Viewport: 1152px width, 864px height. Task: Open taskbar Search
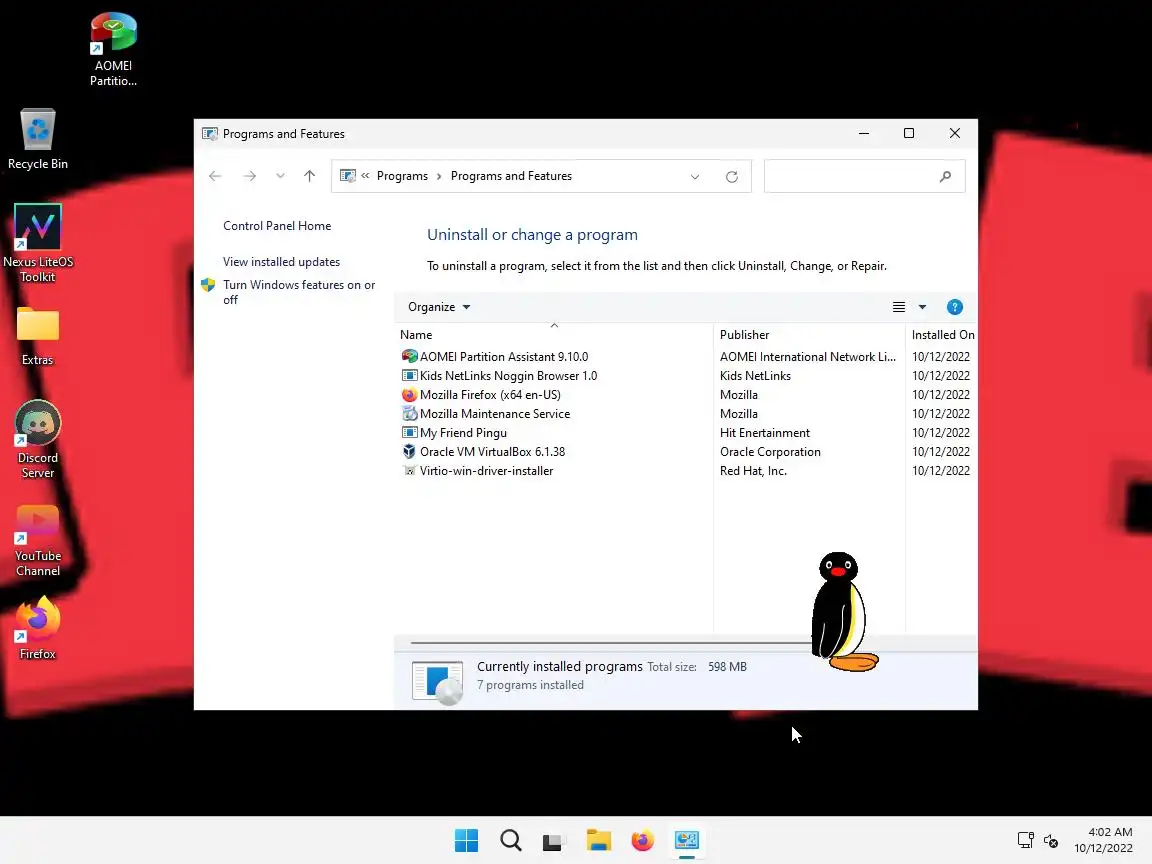tap(511, 840)
